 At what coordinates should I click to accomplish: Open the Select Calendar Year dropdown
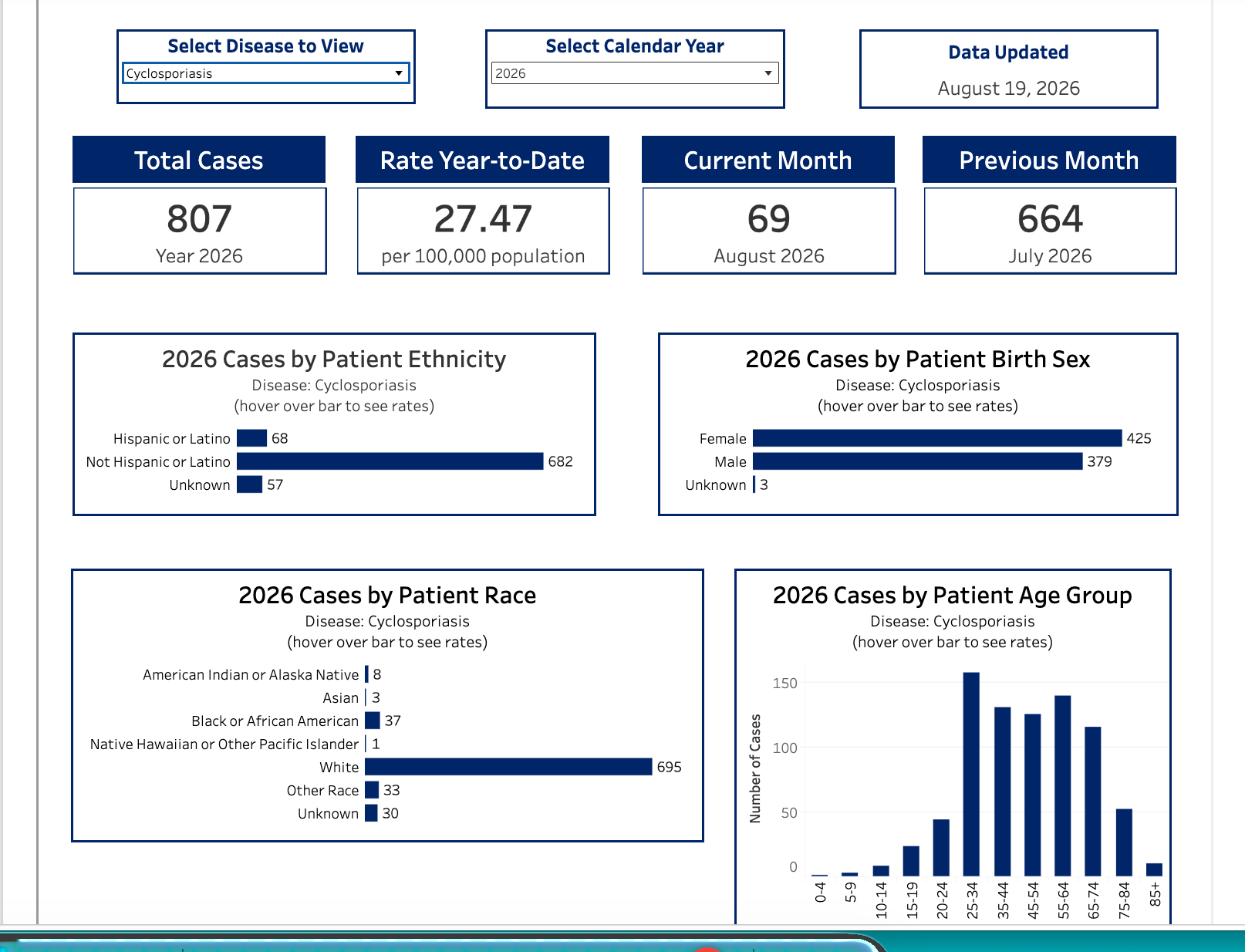(635, 73)
